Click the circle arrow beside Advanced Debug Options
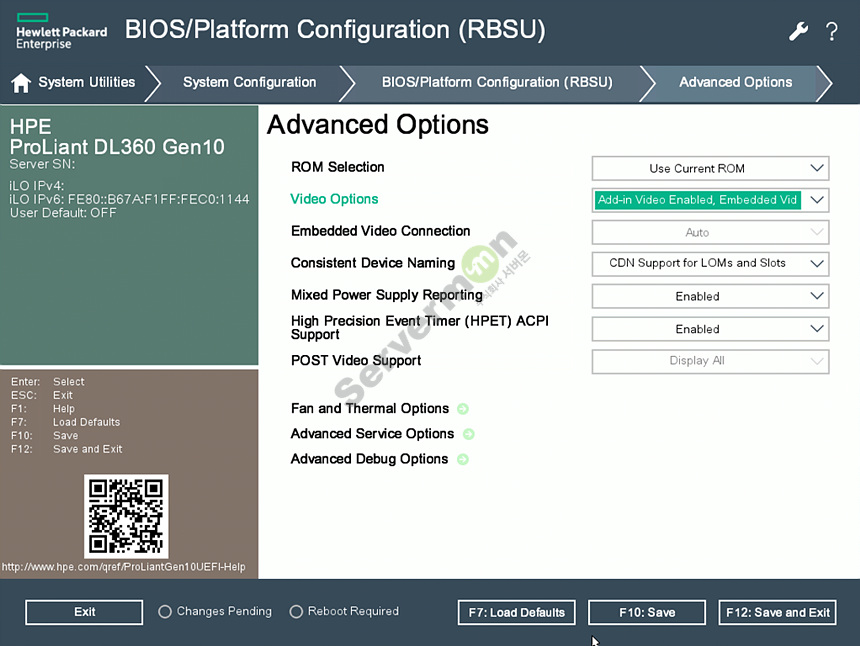This screenshot has width=860, height=646. pos(462,460)
